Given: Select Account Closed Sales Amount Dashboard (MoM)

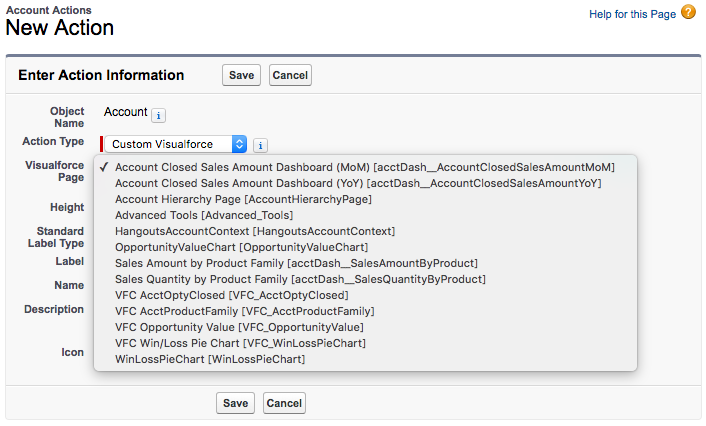Looking at the screenshot, I should coord(364,167).
